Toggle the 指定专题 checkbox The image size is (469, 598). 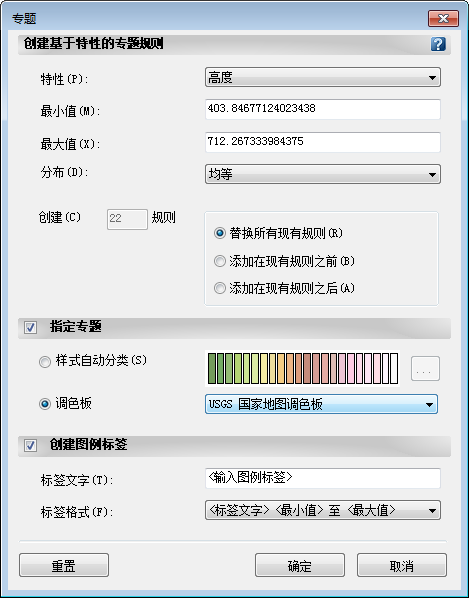[x=31, y=328]
